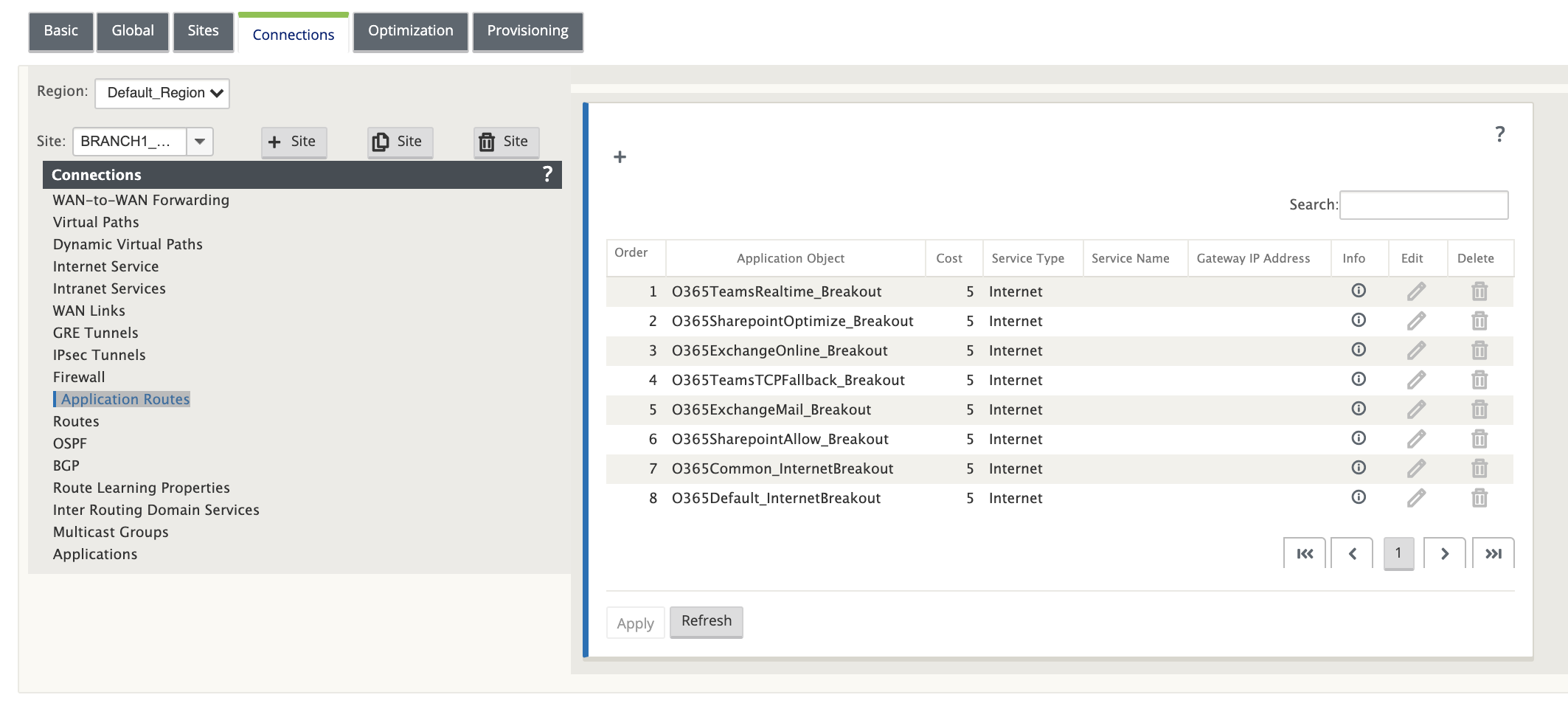This screenshot has width=1568, height=720.
Task: Select WAN Links in the Connections list
Action: [x=89, y=311]
